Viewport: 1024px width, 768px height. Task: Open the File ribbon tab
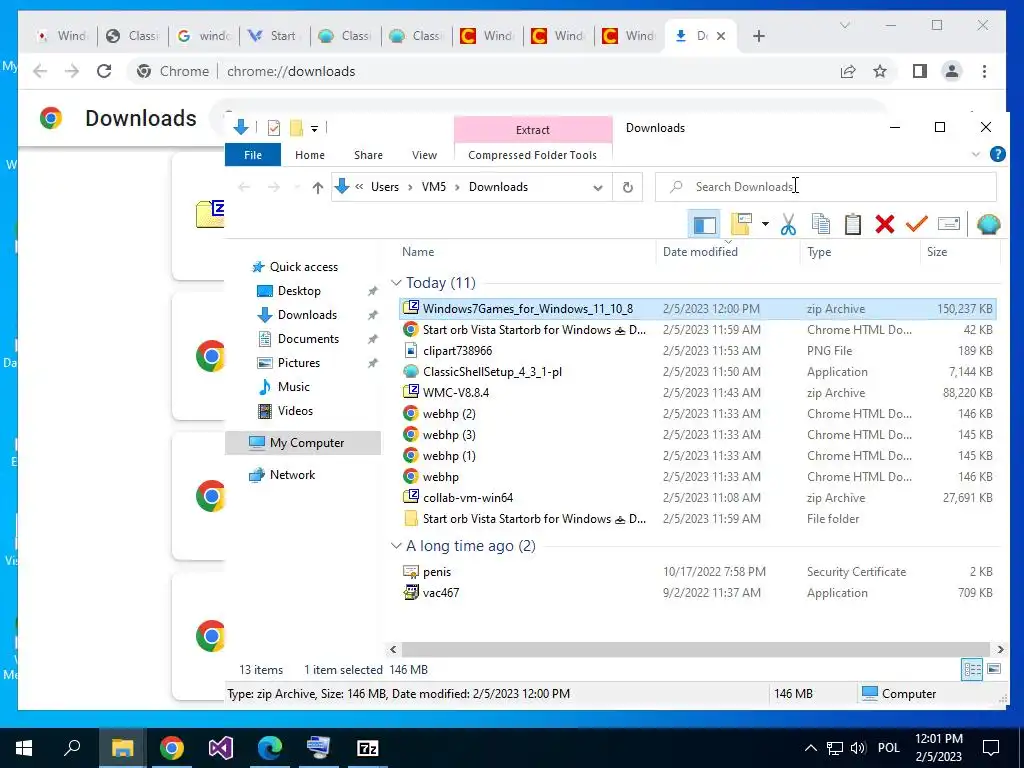click(253, 155)
